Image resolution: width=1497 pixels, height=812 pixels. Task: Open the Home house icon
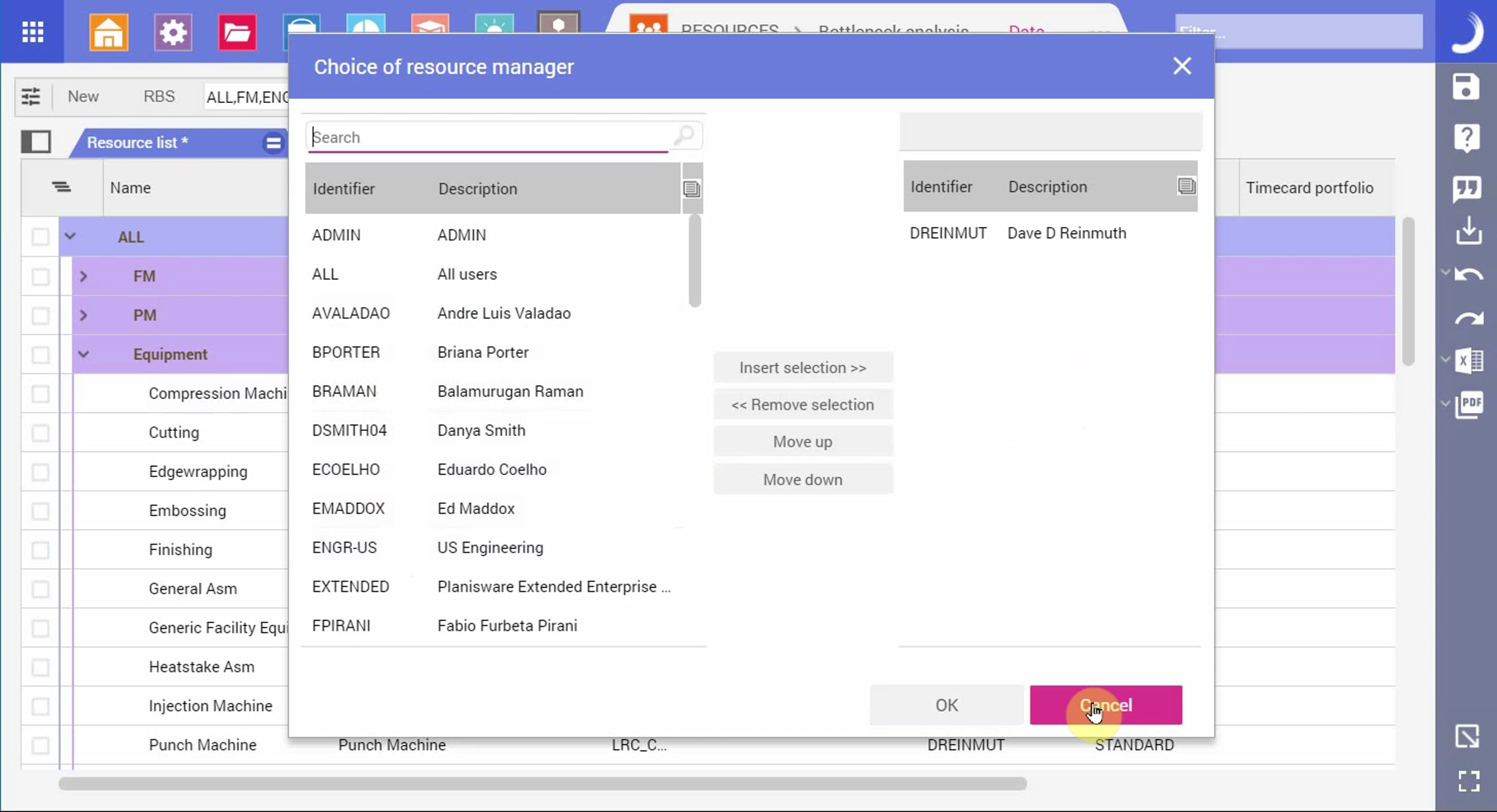109,31
